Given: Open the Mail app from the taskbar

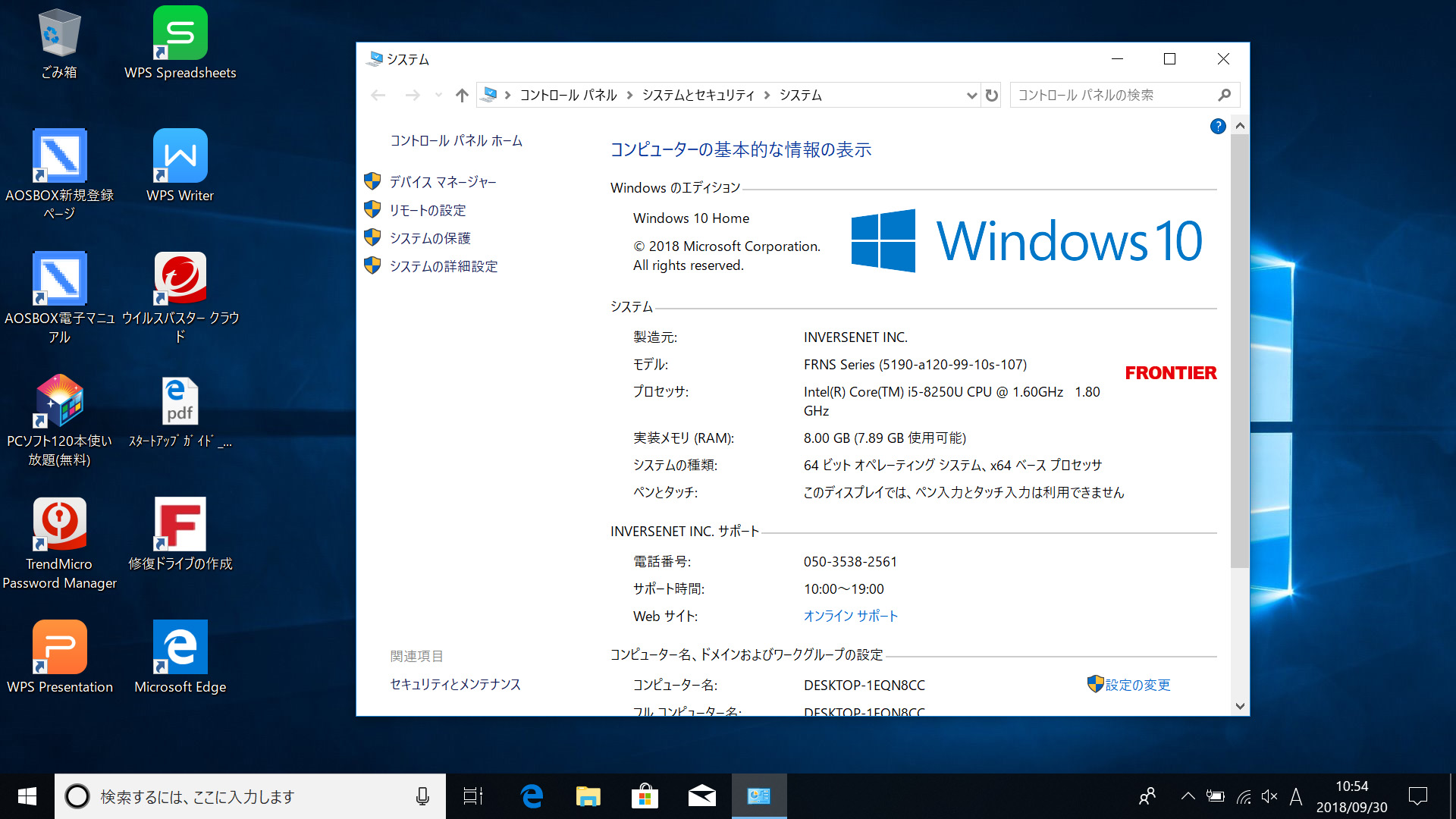Looking at the screenshot, I should (x=701, y=796).
